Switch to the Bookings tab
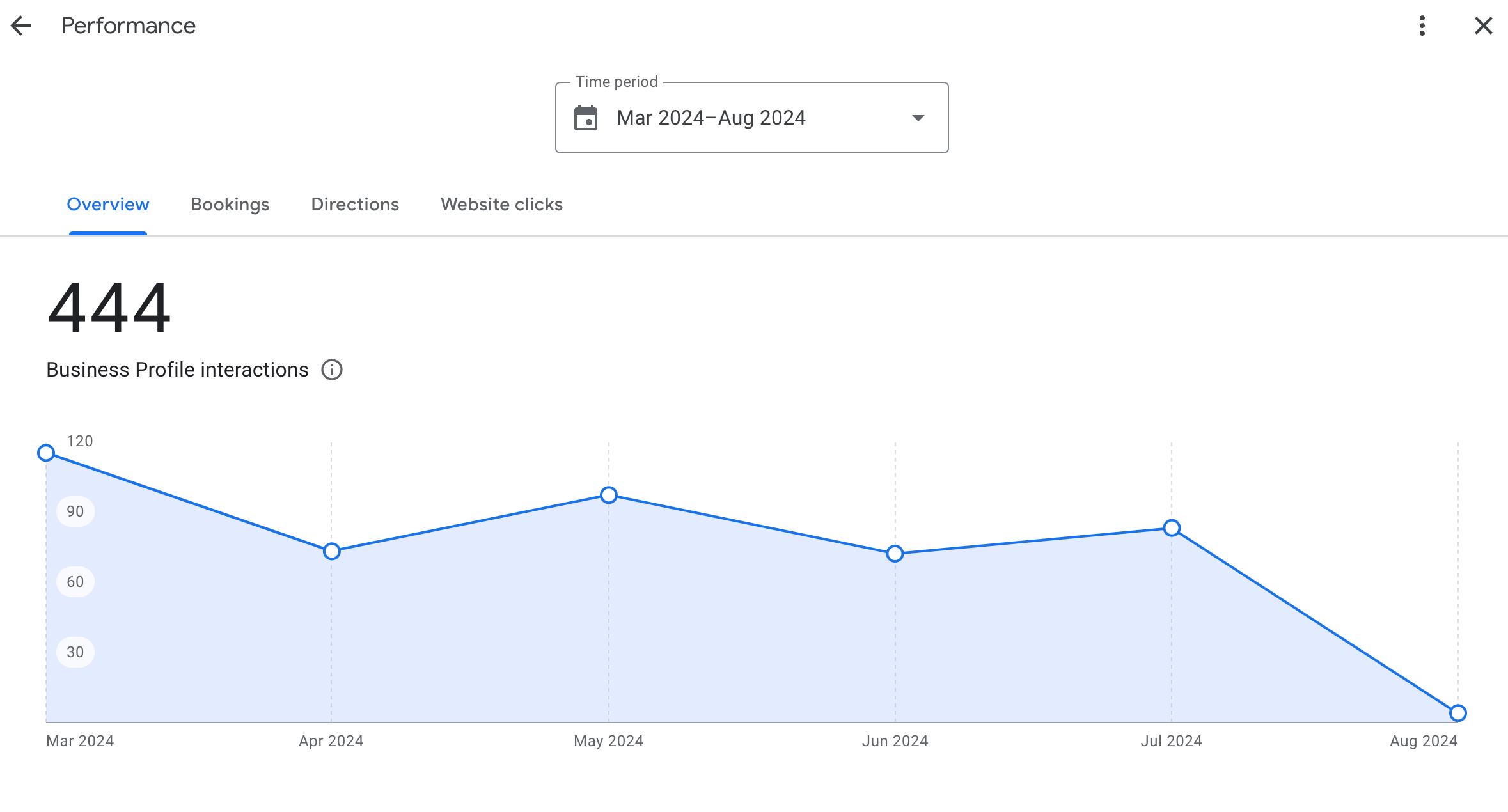 coord(231,205)
